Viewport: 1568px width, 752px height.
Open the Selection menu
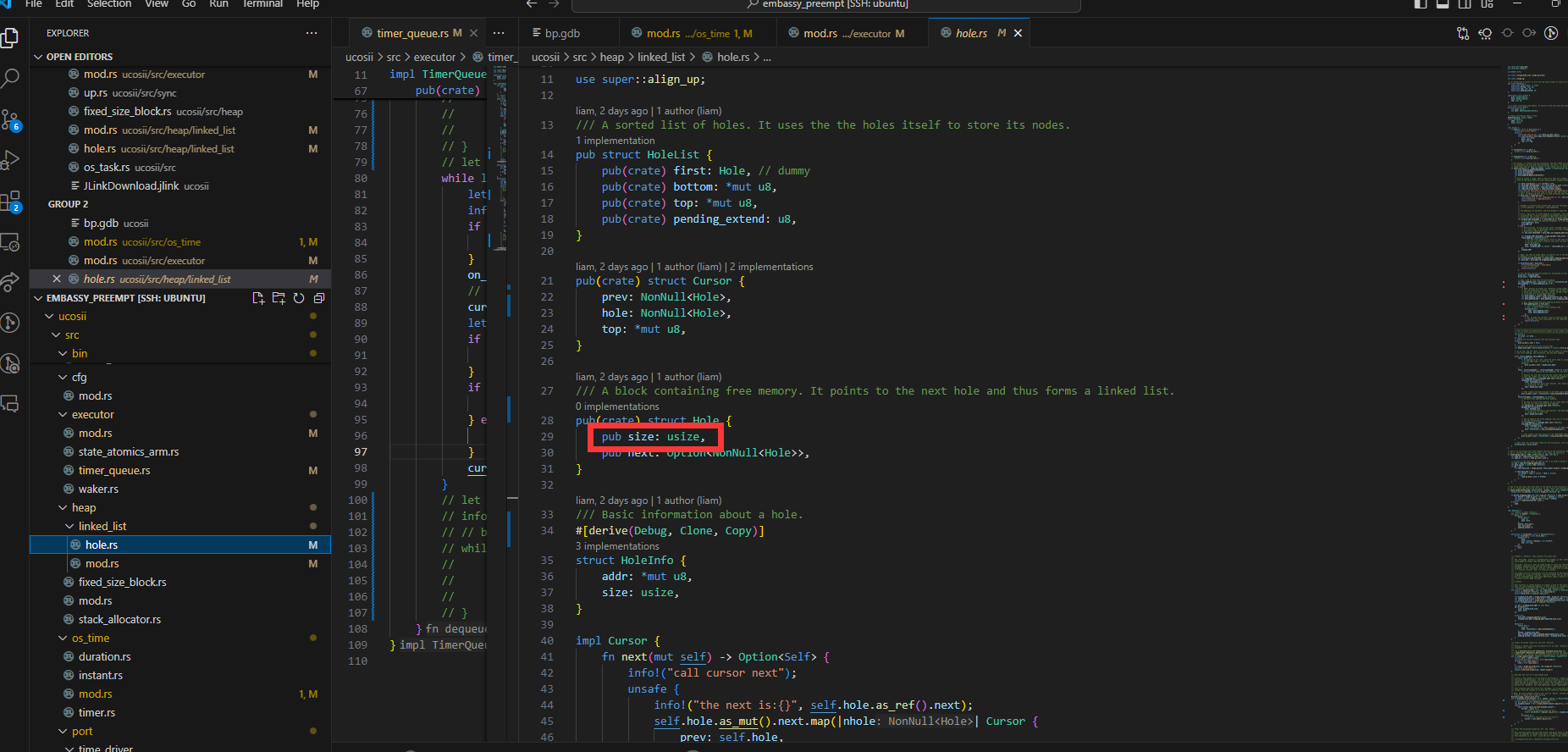point(109,4)
